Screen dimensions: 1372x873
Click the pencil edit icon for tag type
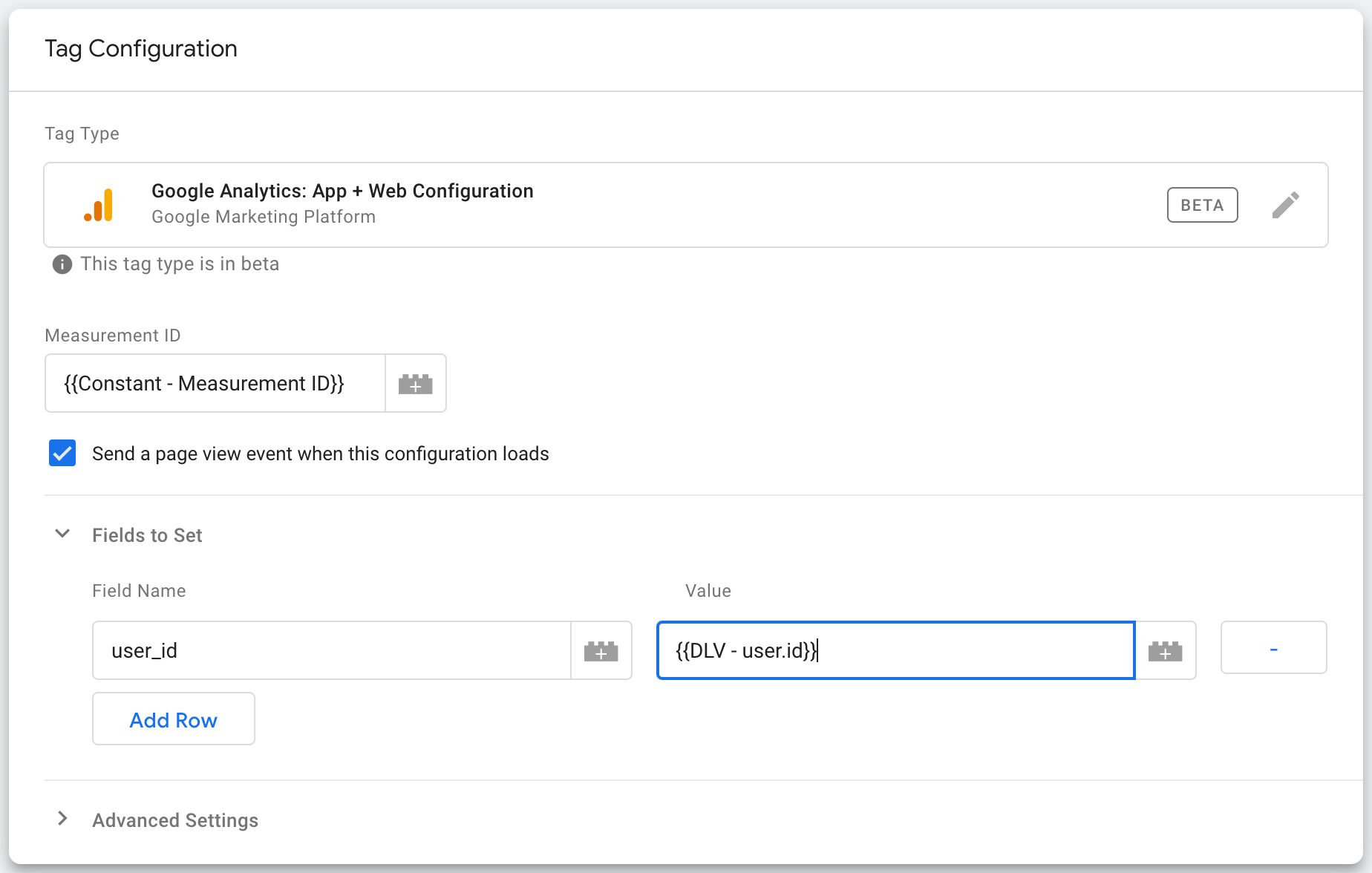pyautogui.click(x=1285, y=205)
